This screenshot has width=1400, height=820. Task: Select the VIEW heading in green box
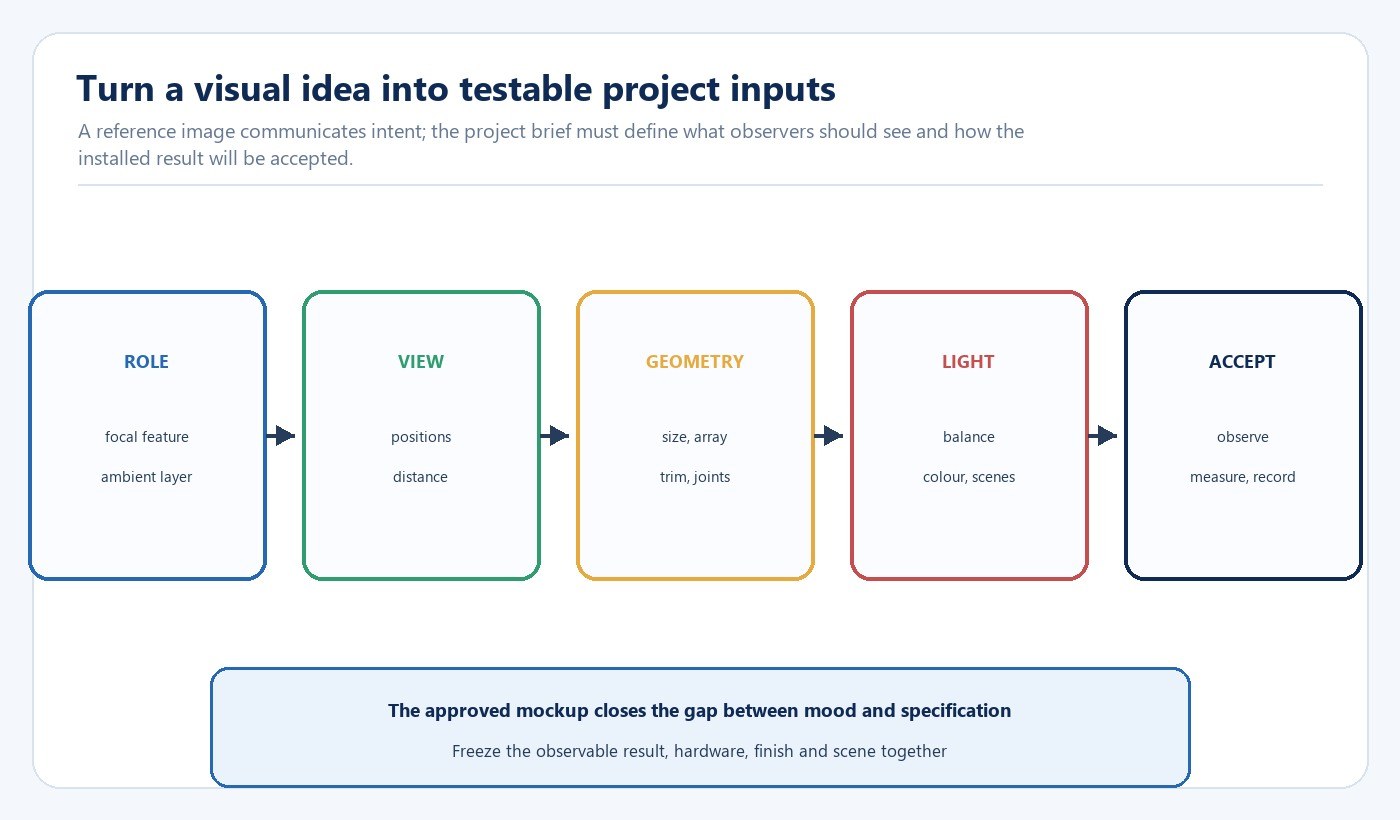[x=421, y=362]
